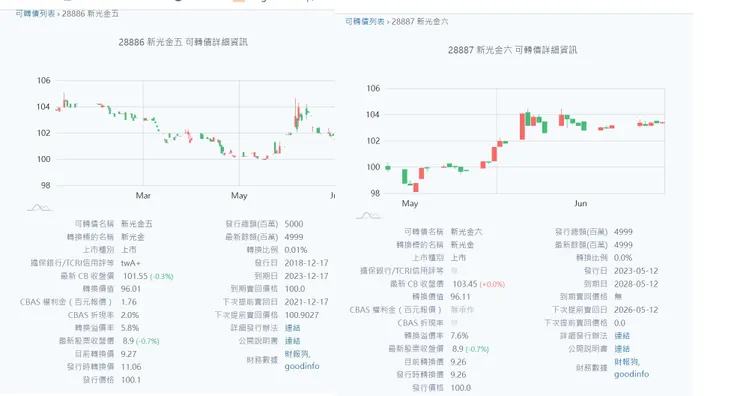
Task: Open goodinfo link in 新光金六 panel
Action: (631, 374)
